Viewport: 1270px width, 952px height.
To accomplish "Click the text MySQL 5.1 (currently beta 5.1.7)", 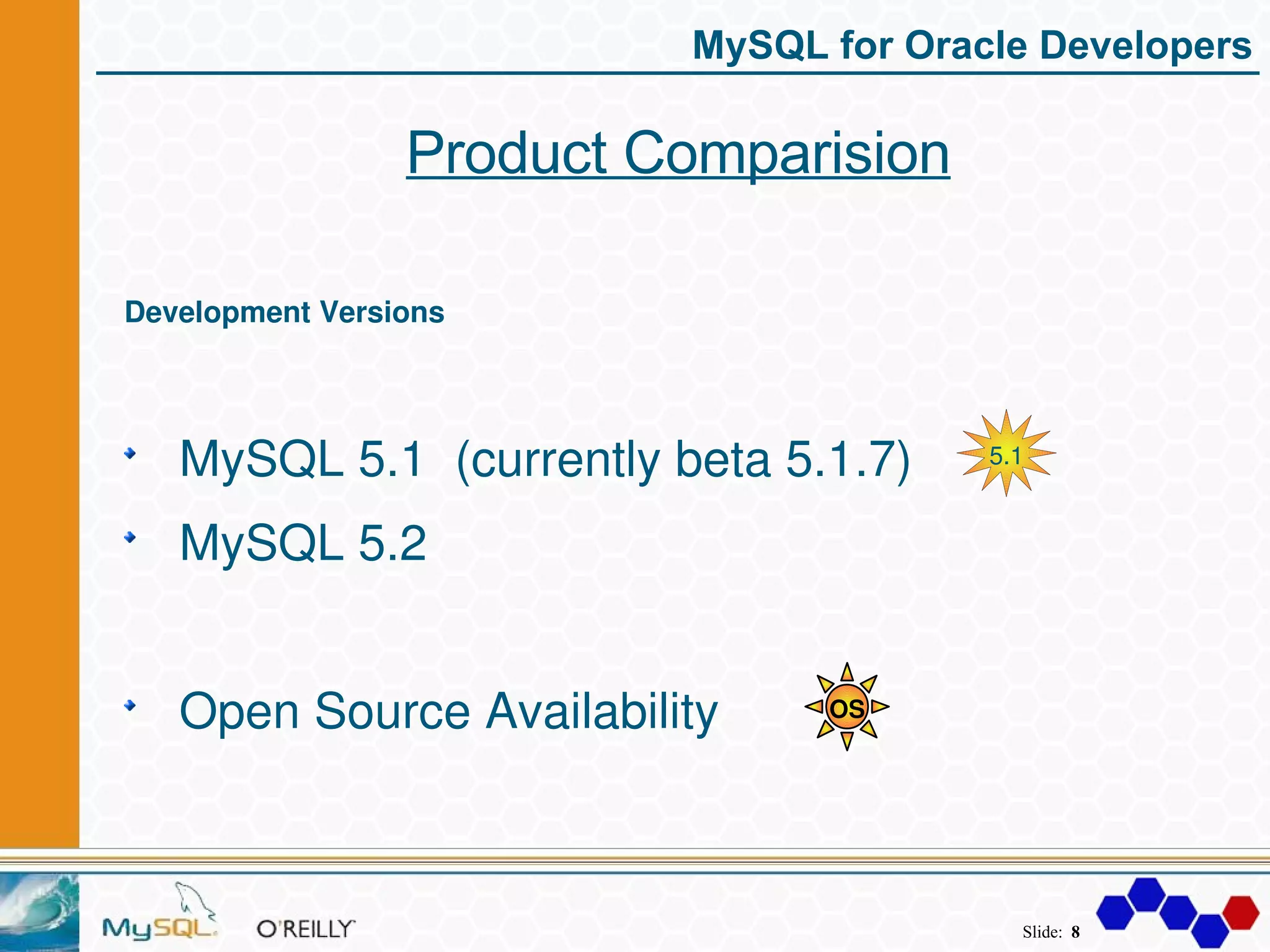I will pos(545,460).
